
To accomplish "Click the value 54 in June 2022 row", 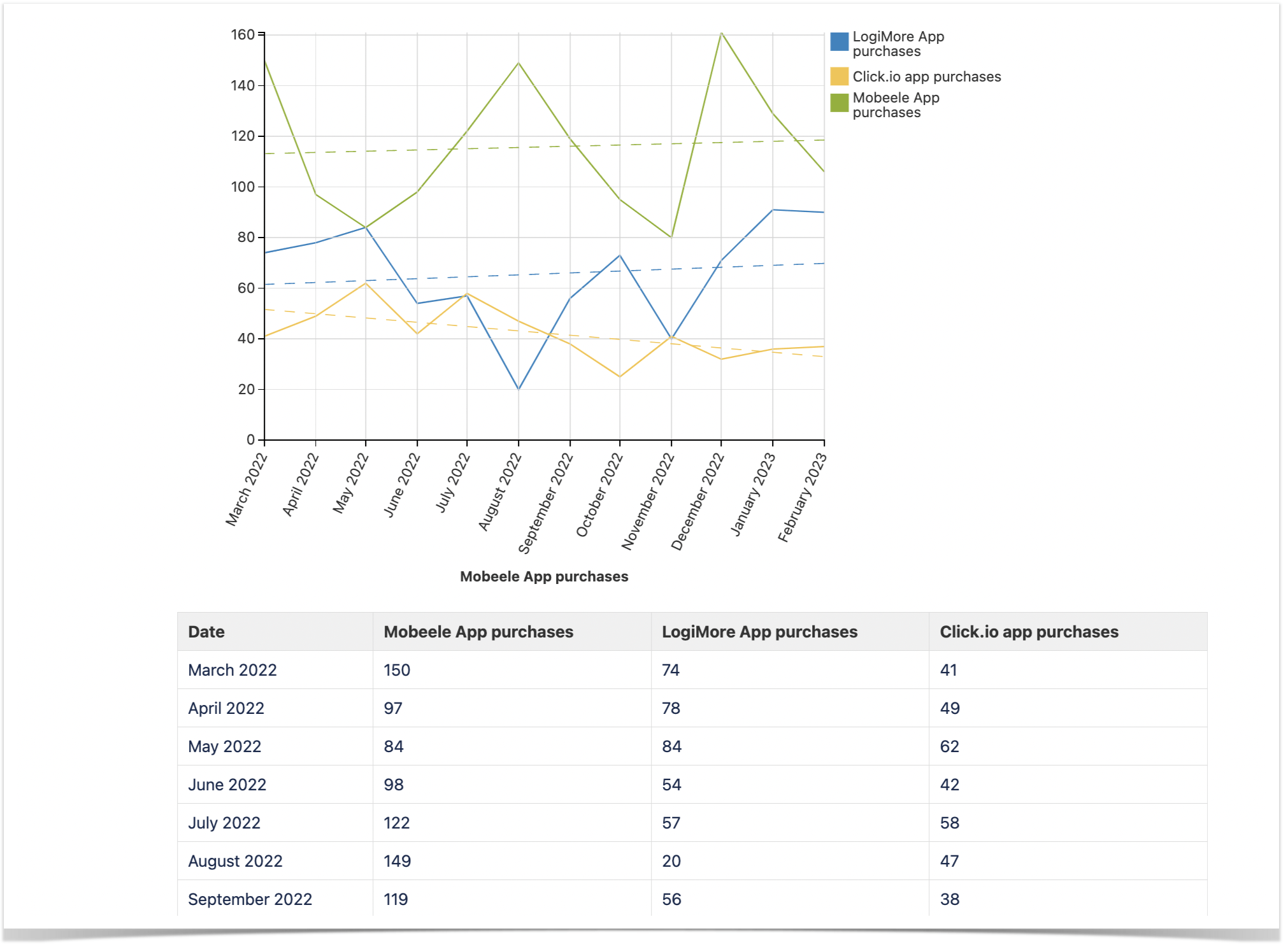I will pyautogui.click(x=671, y=785).
